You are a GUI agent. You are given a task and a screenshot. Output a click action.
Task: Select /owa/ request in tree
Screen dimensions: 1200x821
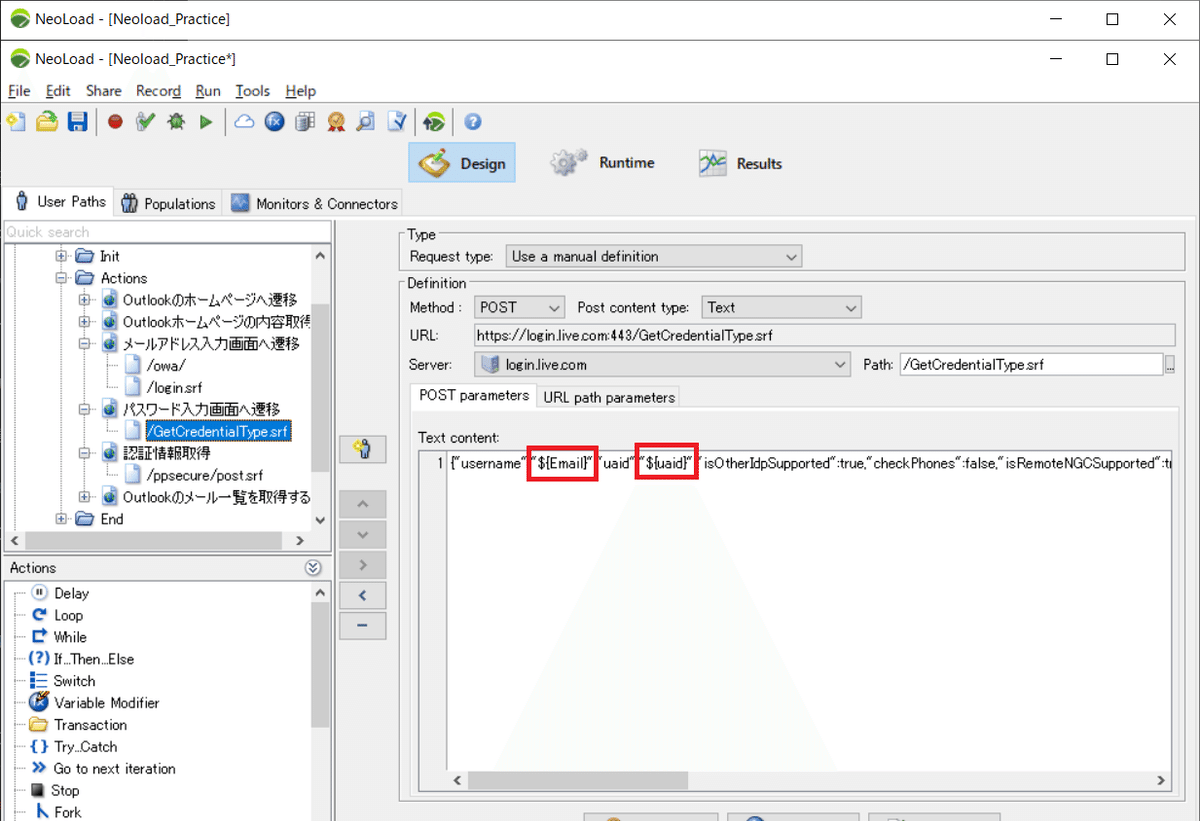[x=166, y=365]
